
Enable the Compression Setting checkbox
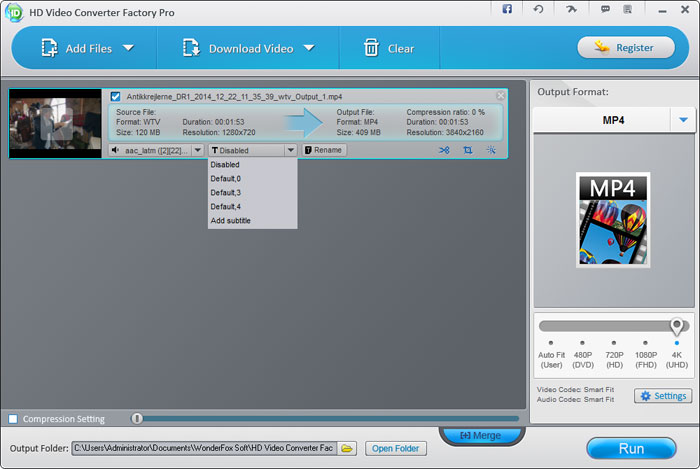(x=13, y=419)
